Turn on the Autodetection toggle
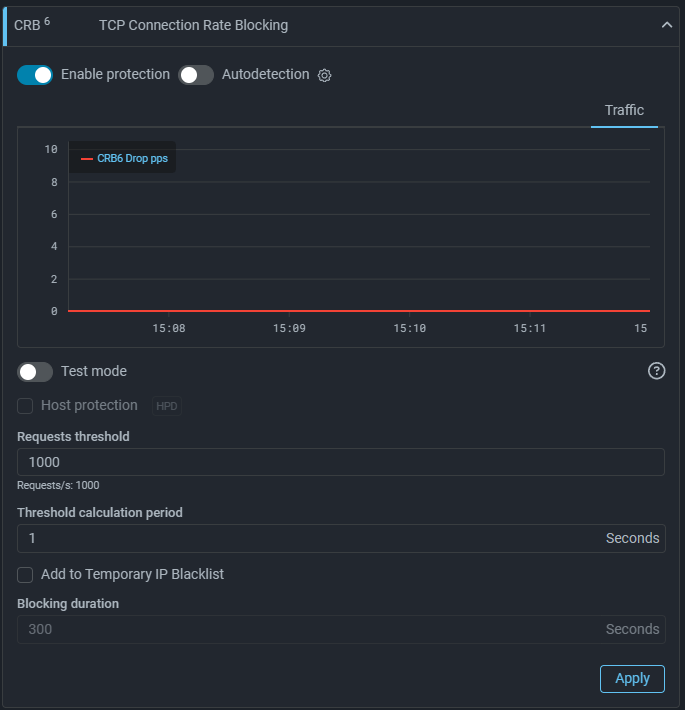The image size is (685, 710). [196, 75]
